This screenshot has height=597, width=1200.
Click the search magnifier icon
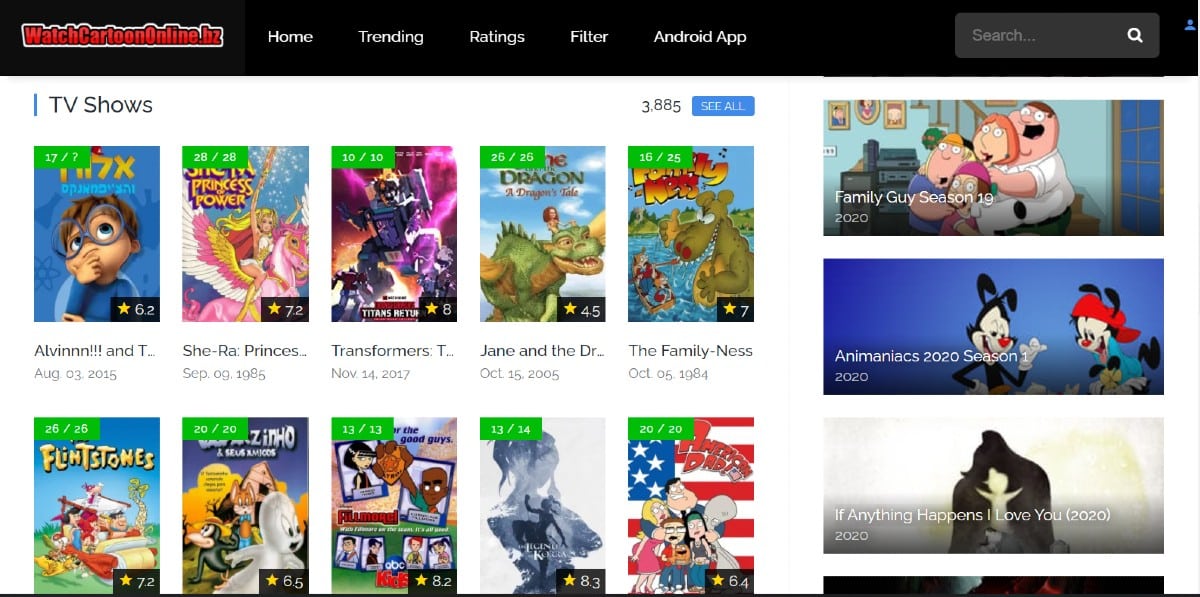coord(1134,35)
